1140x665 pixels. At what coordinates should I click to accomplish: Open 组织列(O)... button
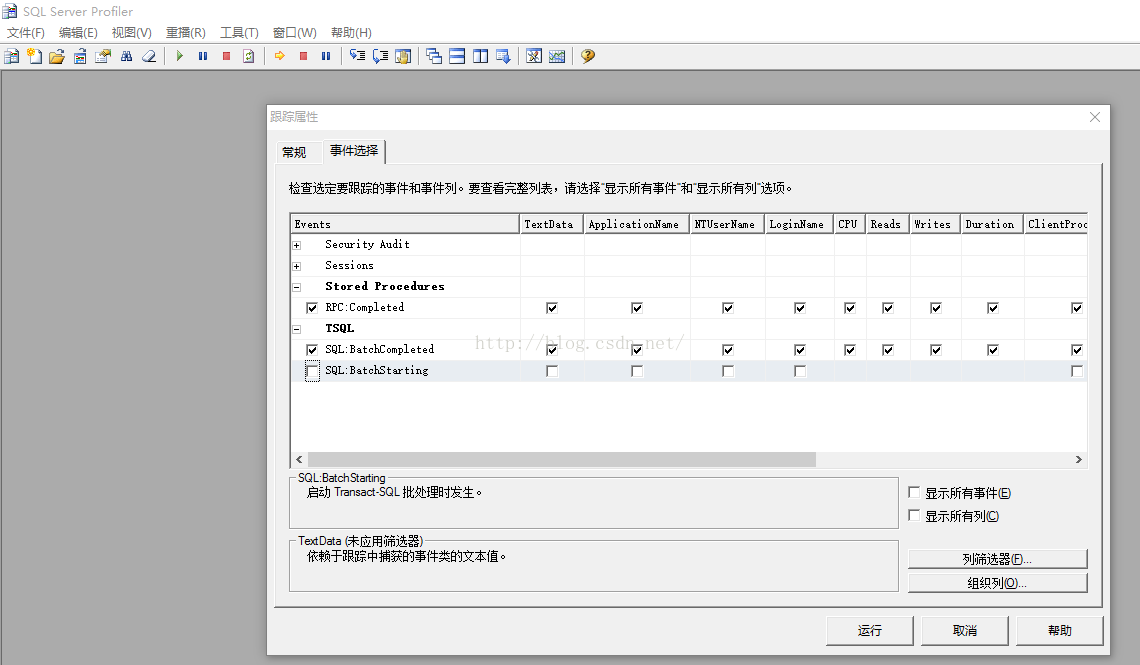[998, 583]
